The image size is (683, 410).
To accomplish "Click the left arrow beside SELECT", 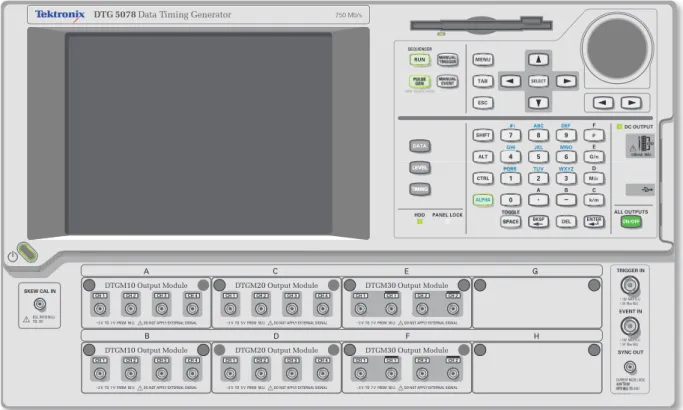I will click(x=511, y=81).
